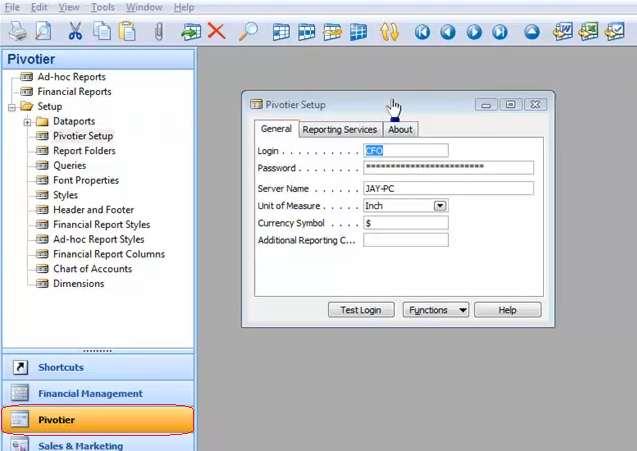The width and height of the screenshot is (637, 451).
Task: Click the Shortcuts arrow icon
Action: pyautogui.click(x=20, y=367)
